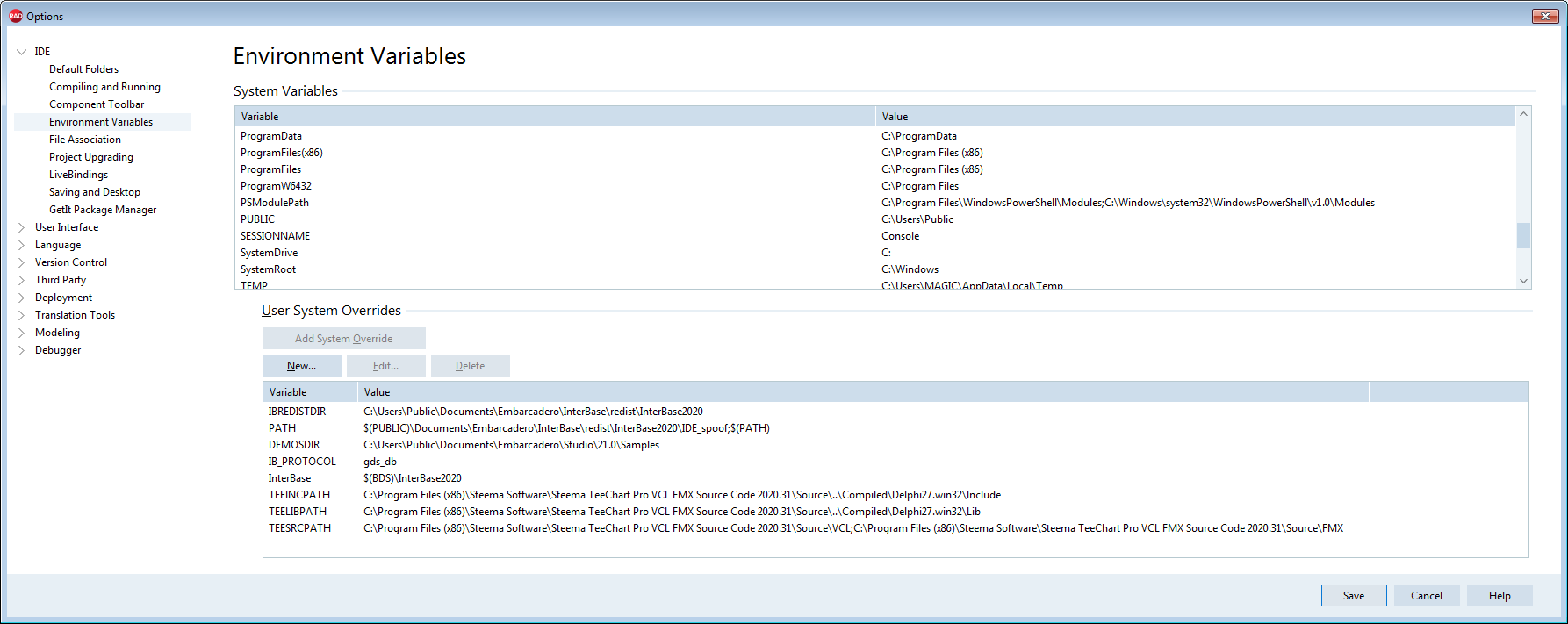1568x624 pixels.
Task: Click system Variable column header
Action: click(555, 117)
